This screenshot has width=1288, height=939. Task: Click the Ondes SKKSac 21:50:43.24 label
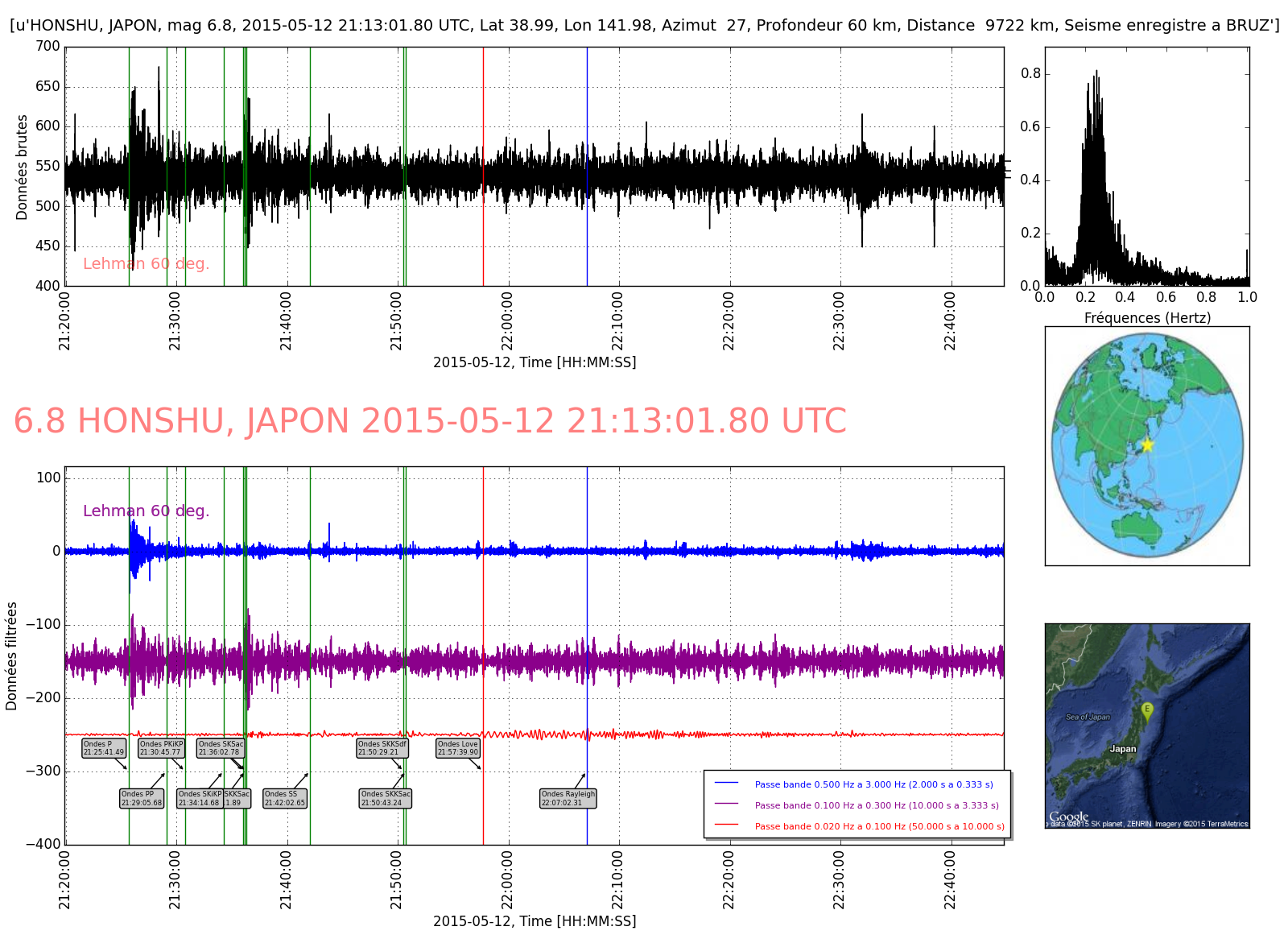click(386, 798)
